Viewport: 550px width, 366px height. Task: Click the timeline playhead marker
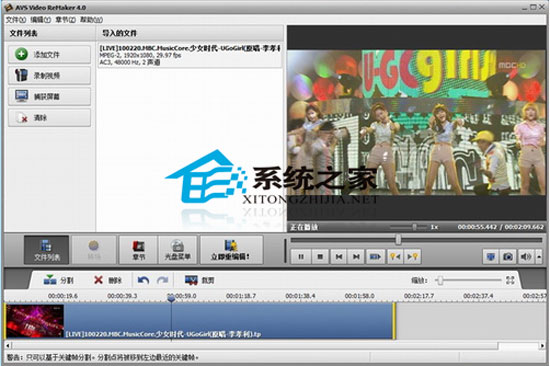(x=171, y=299)
